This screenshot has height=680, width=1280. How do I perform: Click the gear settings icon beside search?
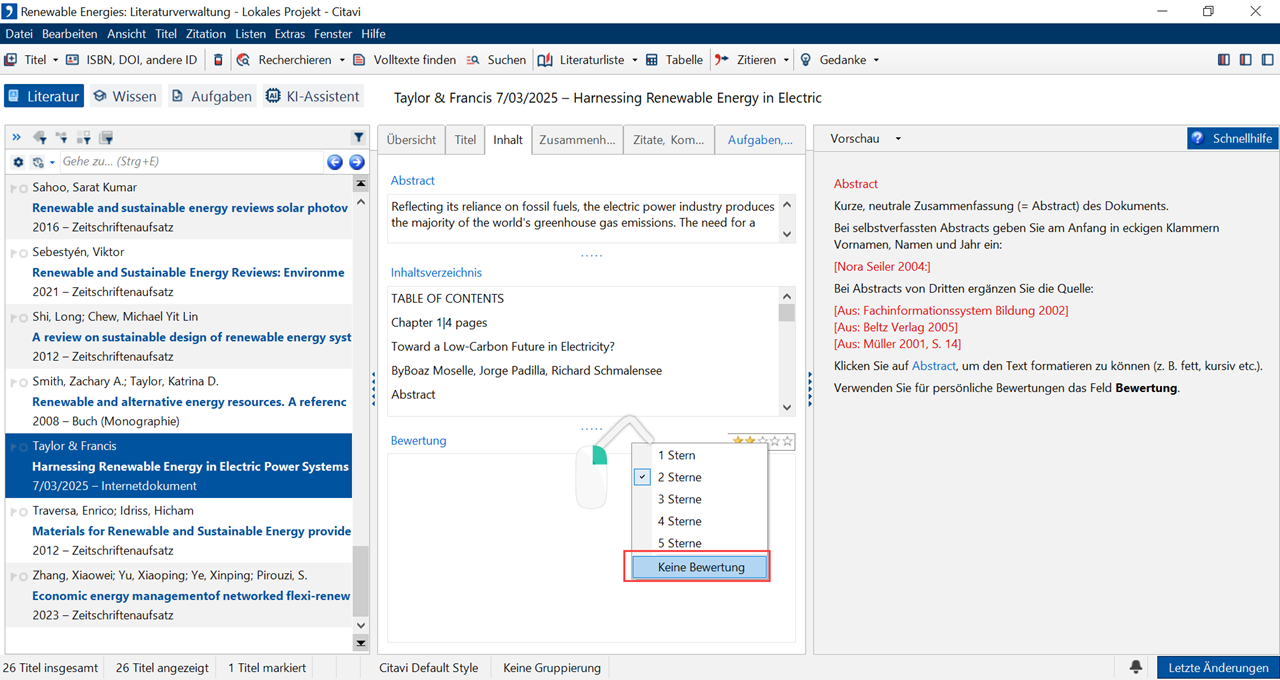coord(18,162)
